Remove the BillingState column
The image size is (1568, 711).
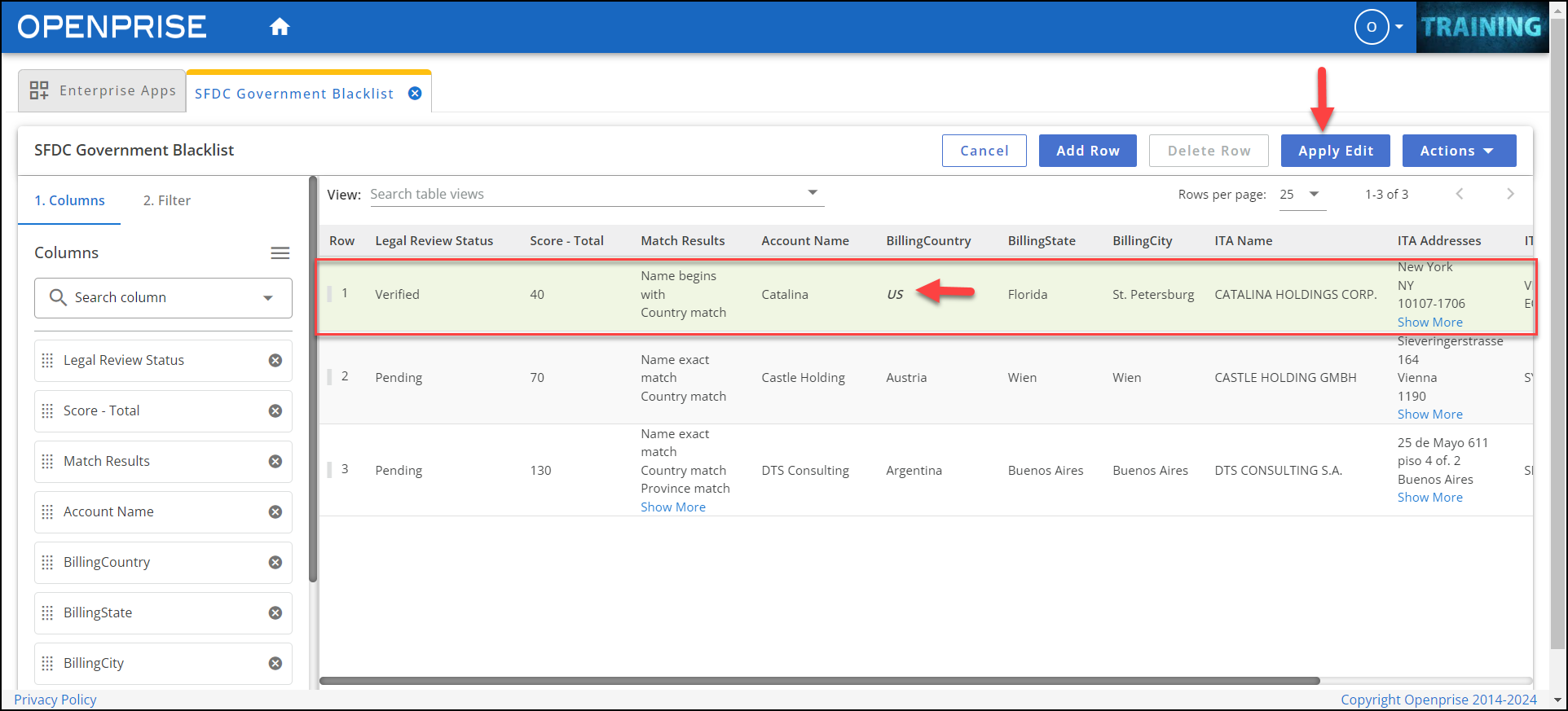(275, 613)
